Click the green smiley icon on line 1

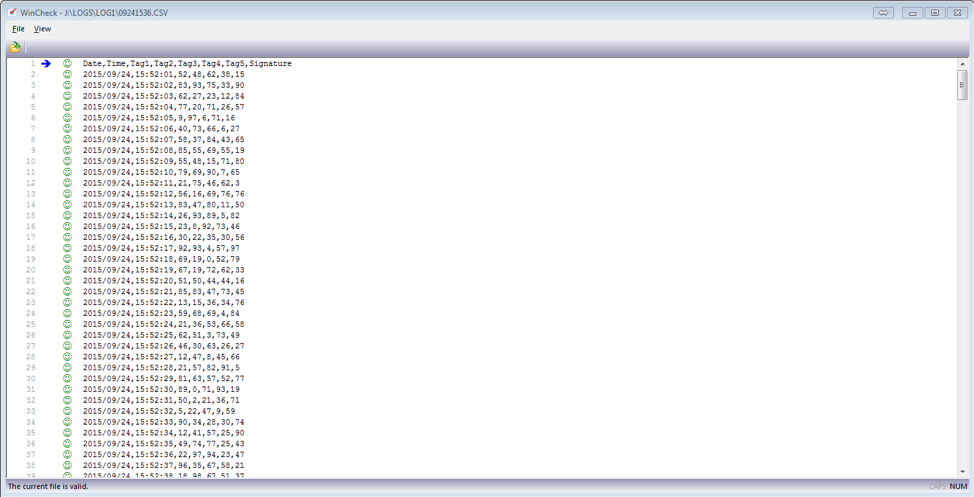[x=67, y=63]
